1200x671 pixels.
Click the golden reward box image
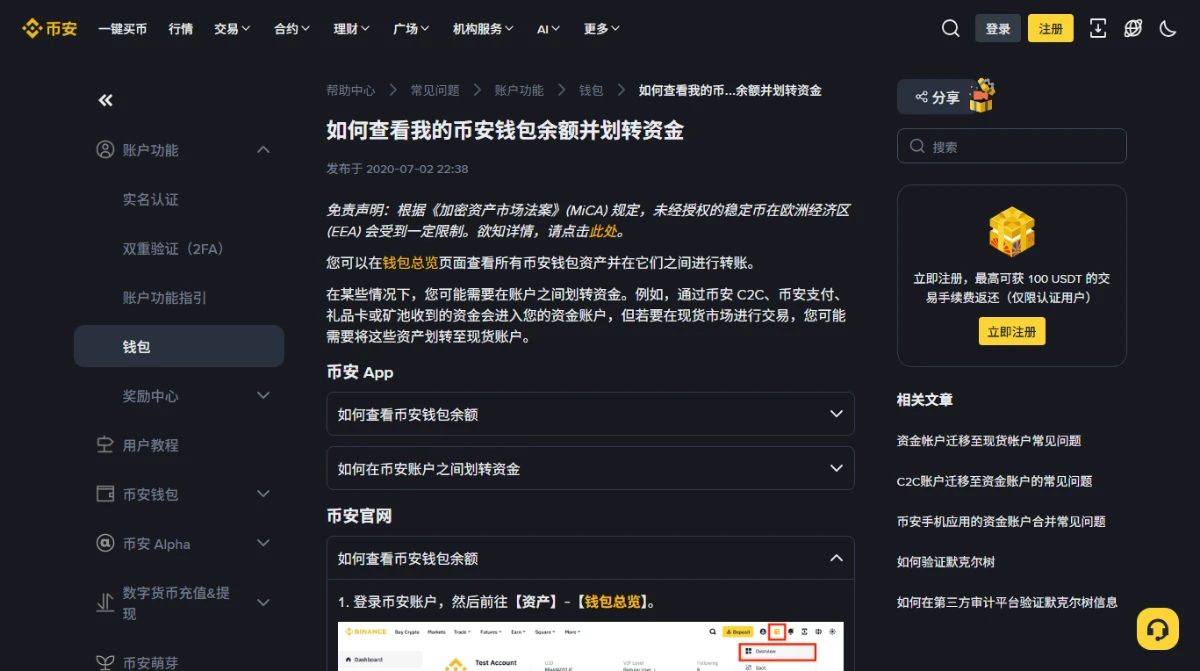pos(1011,233)
